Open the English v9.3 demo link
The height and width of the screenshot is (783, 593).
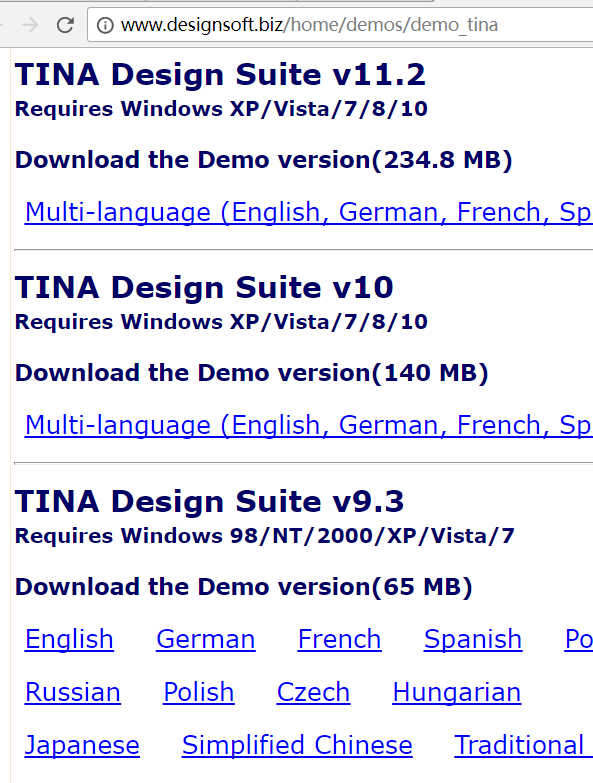pos(69,639)
